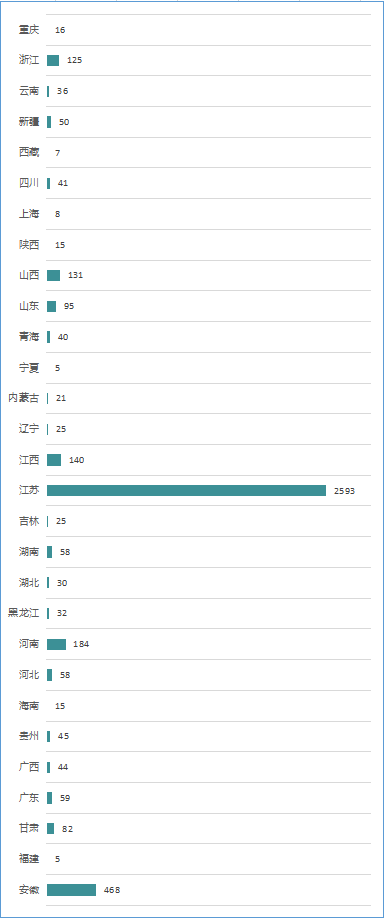Select the 上海 axis label
This screenshot has height=918, width=384.
[x=29, y=214]
